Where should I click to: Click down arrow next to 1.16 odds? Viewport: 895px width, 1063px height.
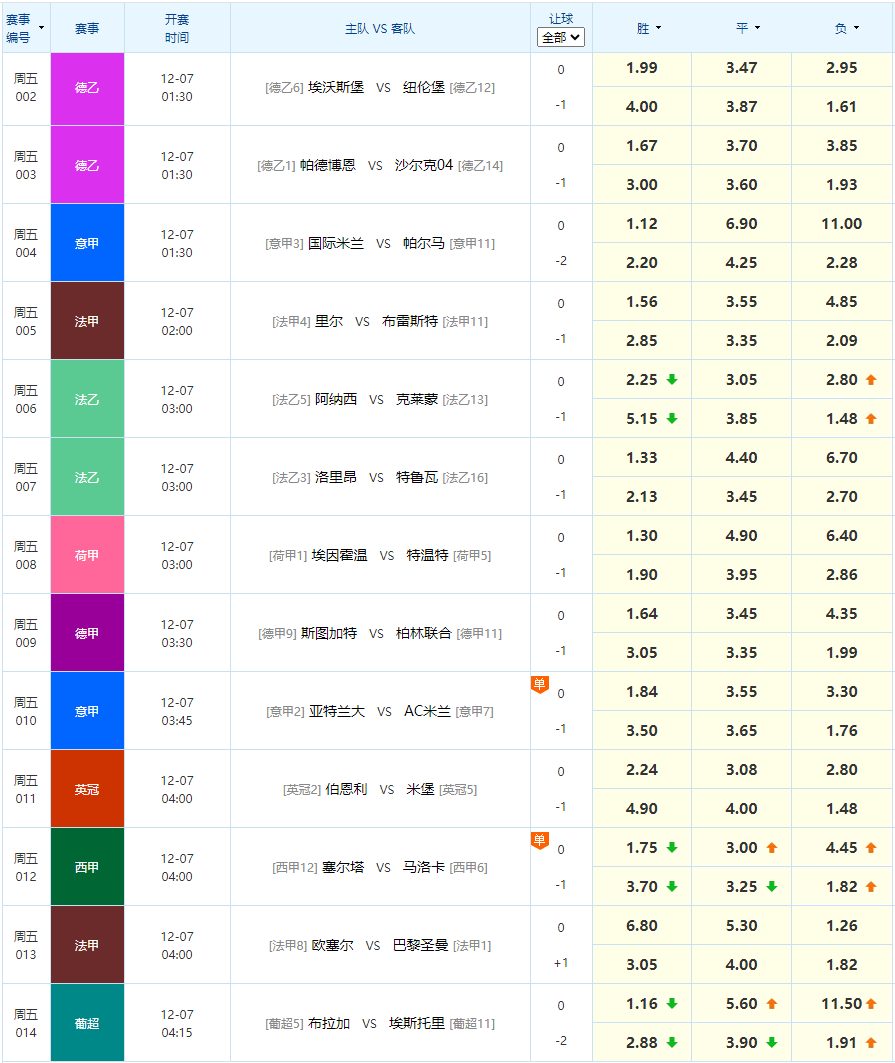tap(672, 1003)
